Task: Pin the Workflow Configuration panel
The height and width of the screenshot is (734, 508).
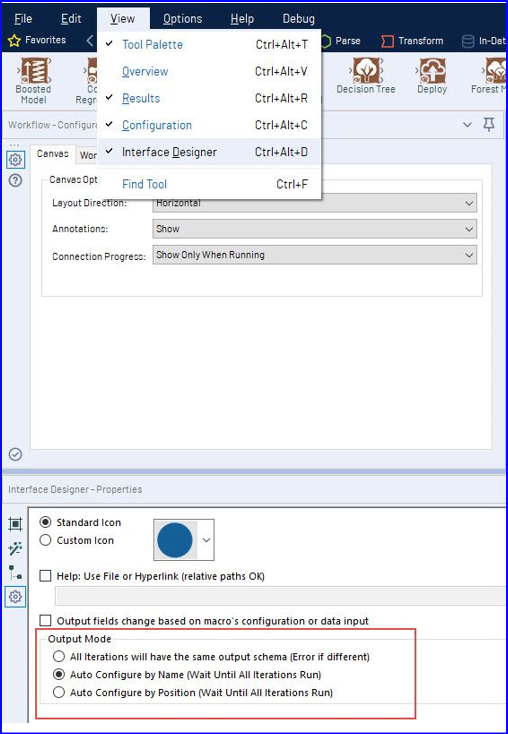Action: coord(489,125)
